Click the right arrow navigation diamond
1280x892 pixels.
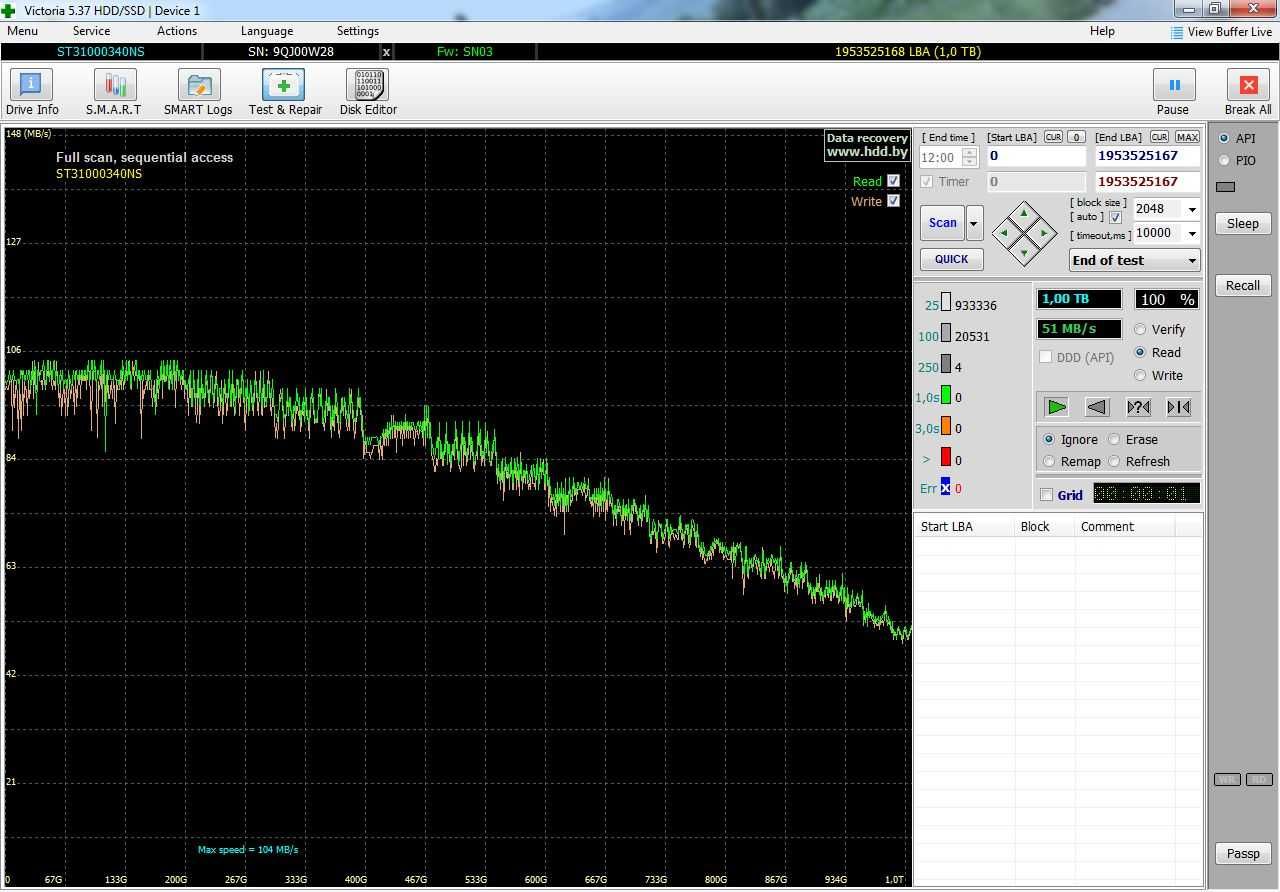coord(1044,233)
